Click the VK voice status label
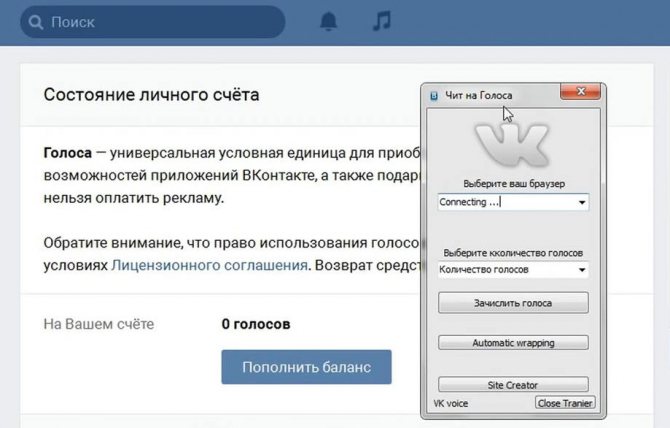670x428 pixels. (x=451, y=404)
